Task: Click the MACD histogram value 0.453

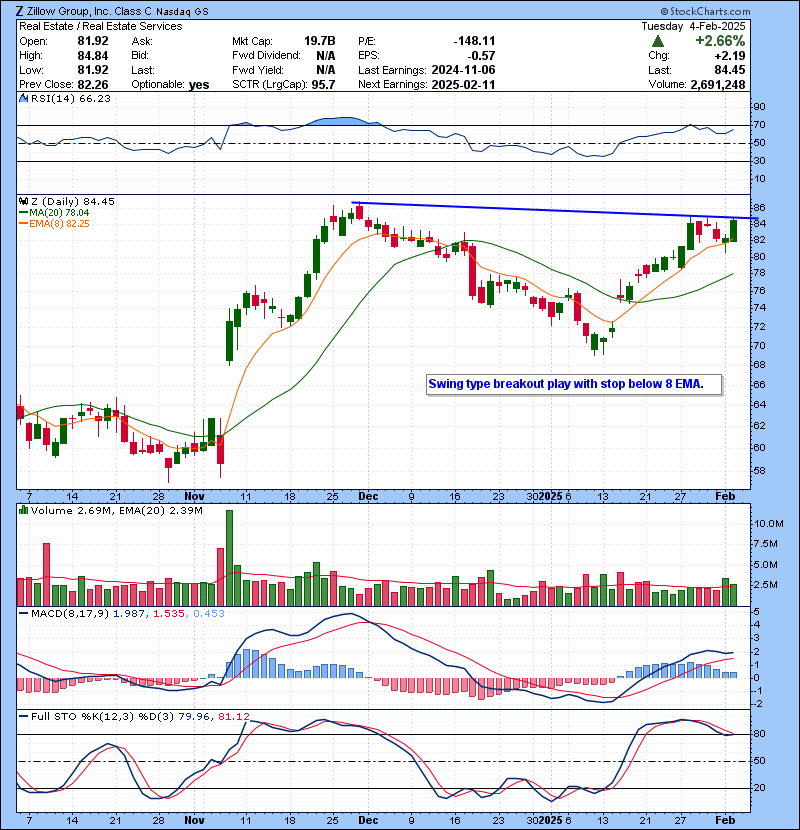Action: (x=209, y=614)
